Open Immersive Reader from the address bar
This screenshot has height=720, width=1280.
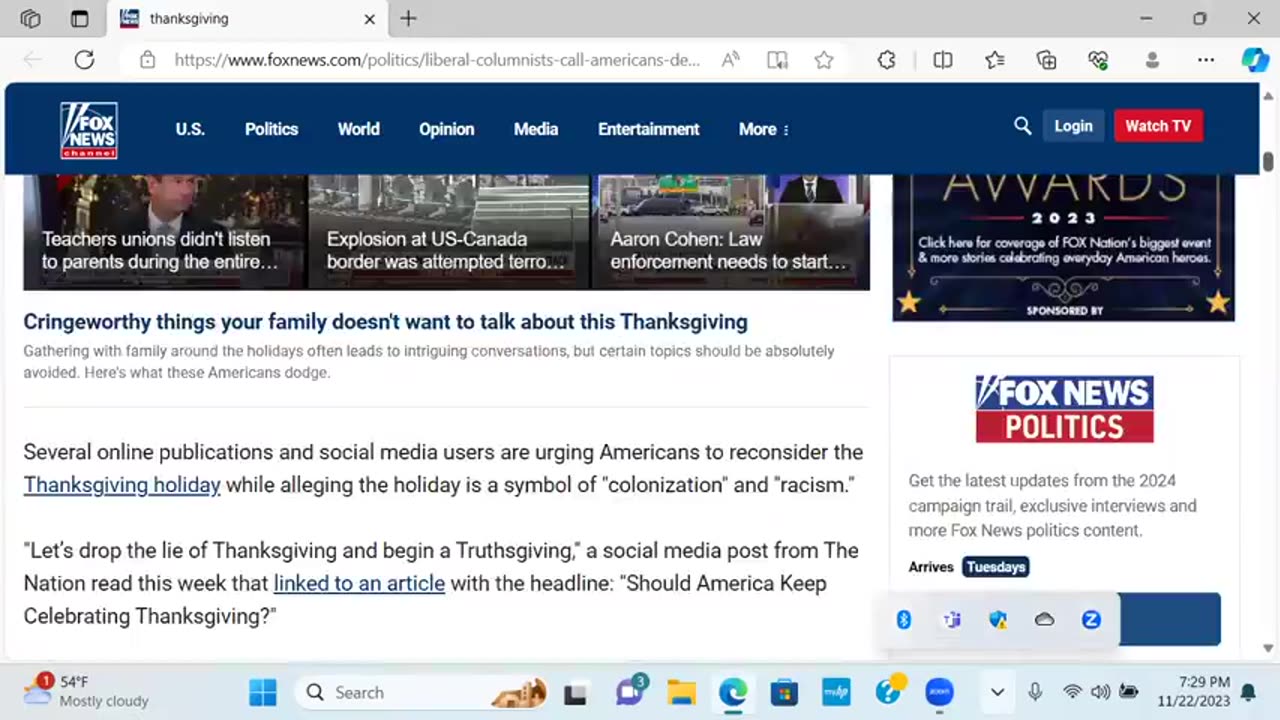point(777,60)
